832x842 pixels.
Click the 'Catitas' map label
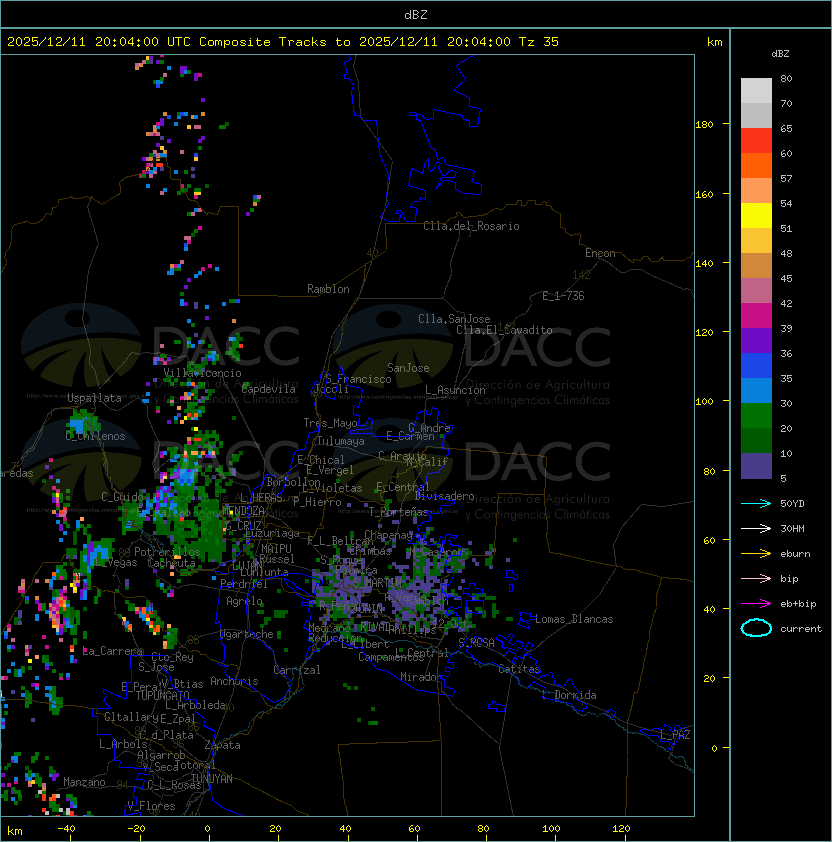[519, 669]
